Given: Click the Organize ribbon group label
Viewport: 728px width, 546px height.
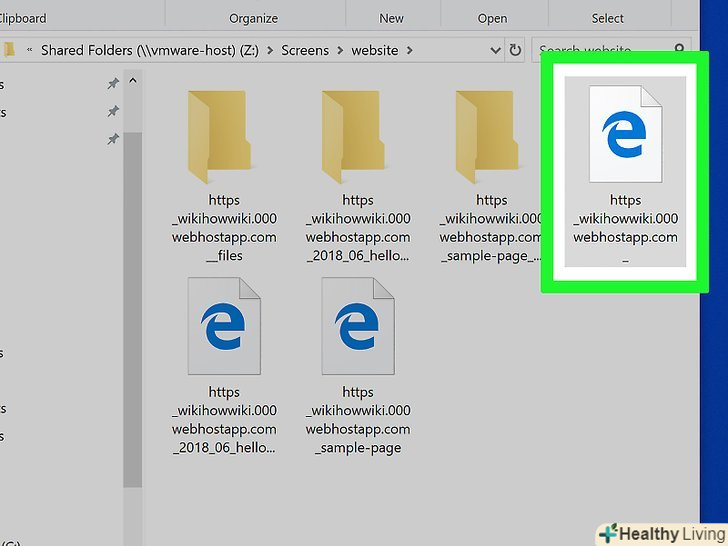Looking at the screenshot, I should tap(254, 19).
